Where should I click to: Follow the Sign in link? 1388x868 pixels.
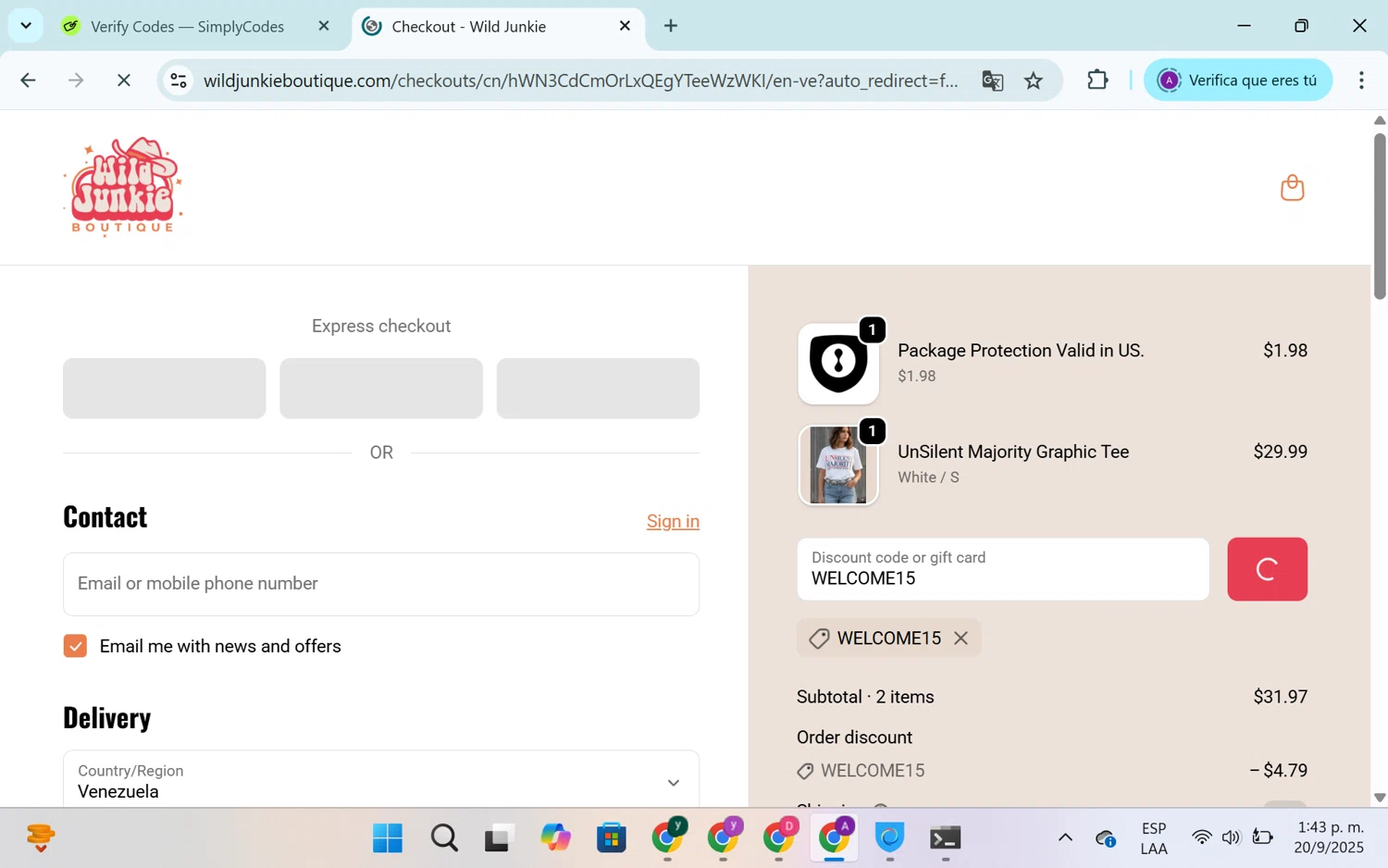[673, 522]
